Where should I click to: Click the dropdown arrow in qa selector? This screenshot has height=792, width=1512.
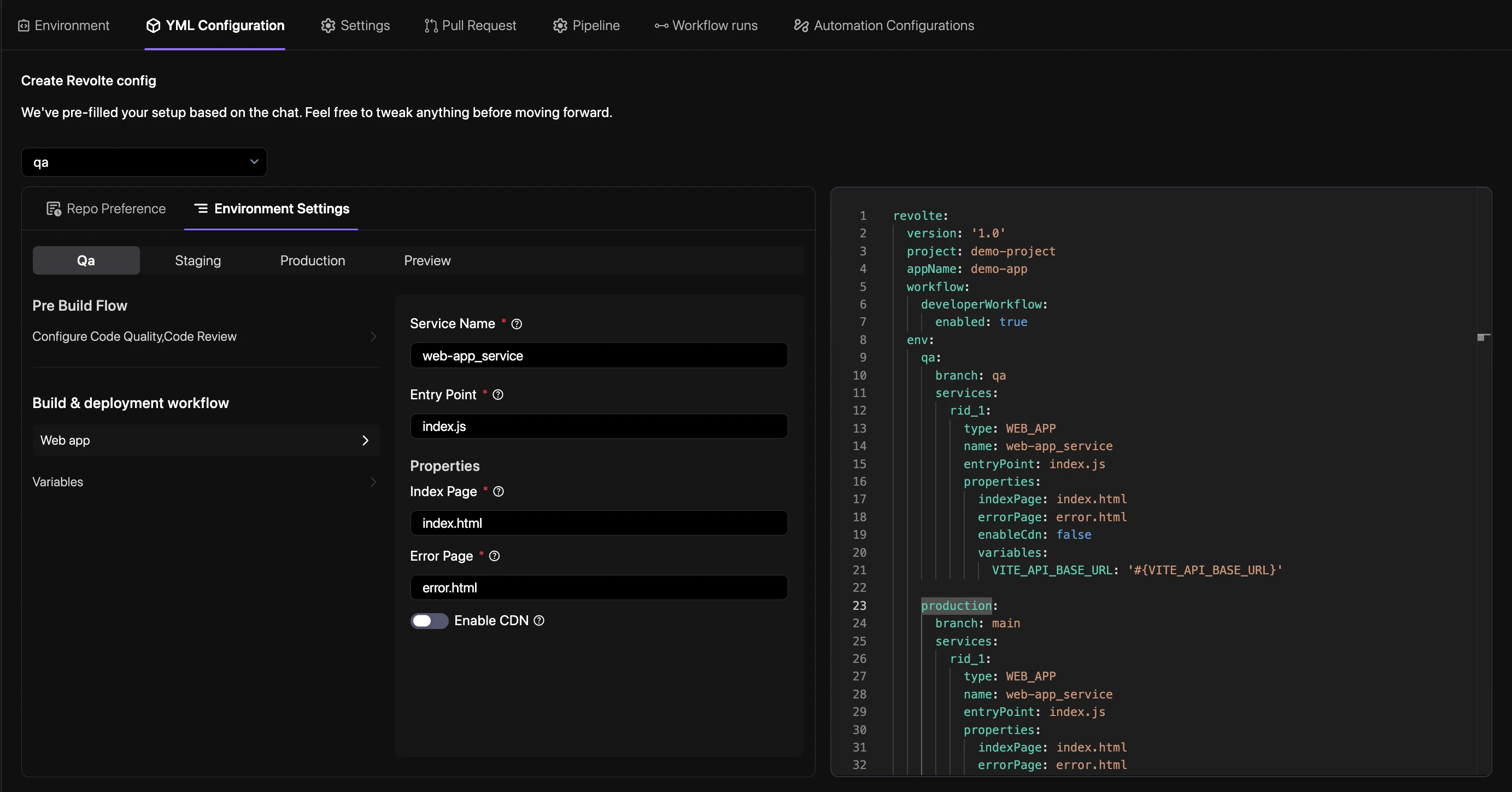254,162
